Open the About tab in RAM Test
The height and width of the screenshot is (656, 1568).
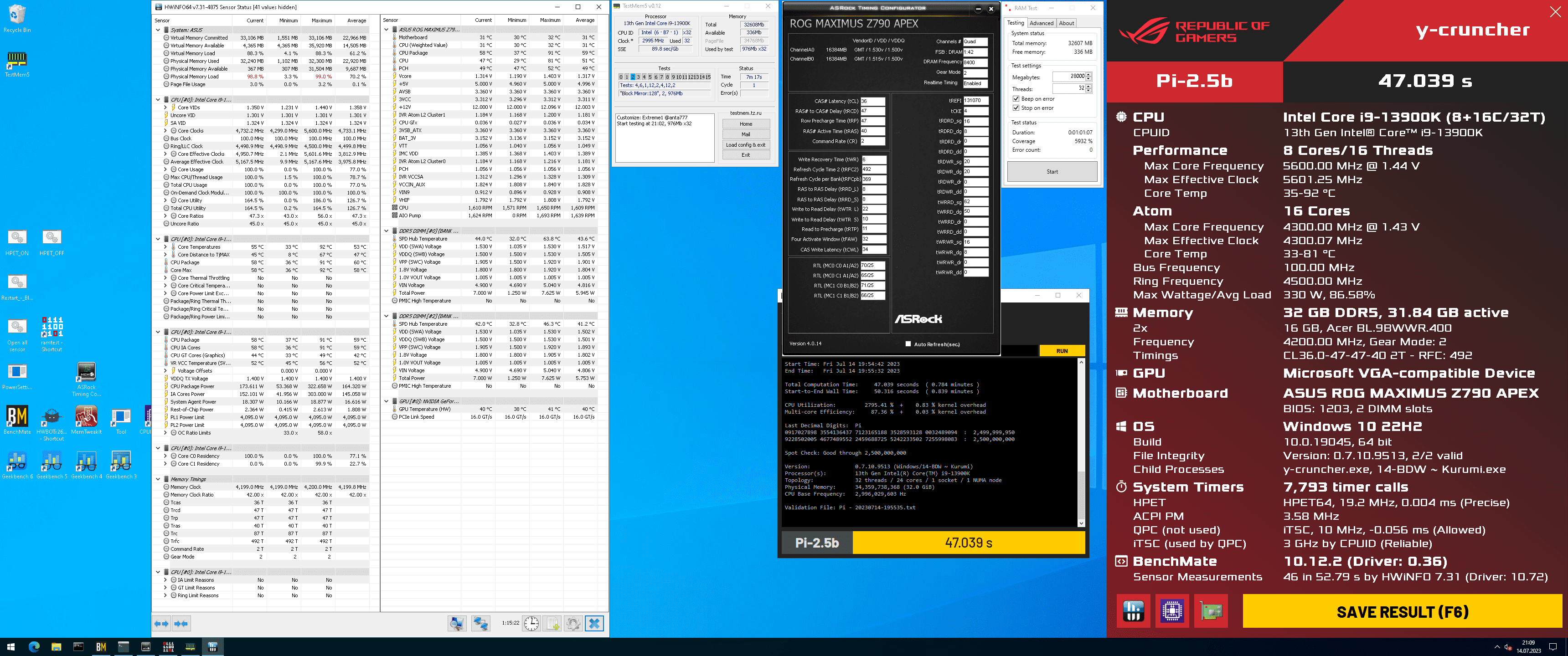click(1067, 23)
